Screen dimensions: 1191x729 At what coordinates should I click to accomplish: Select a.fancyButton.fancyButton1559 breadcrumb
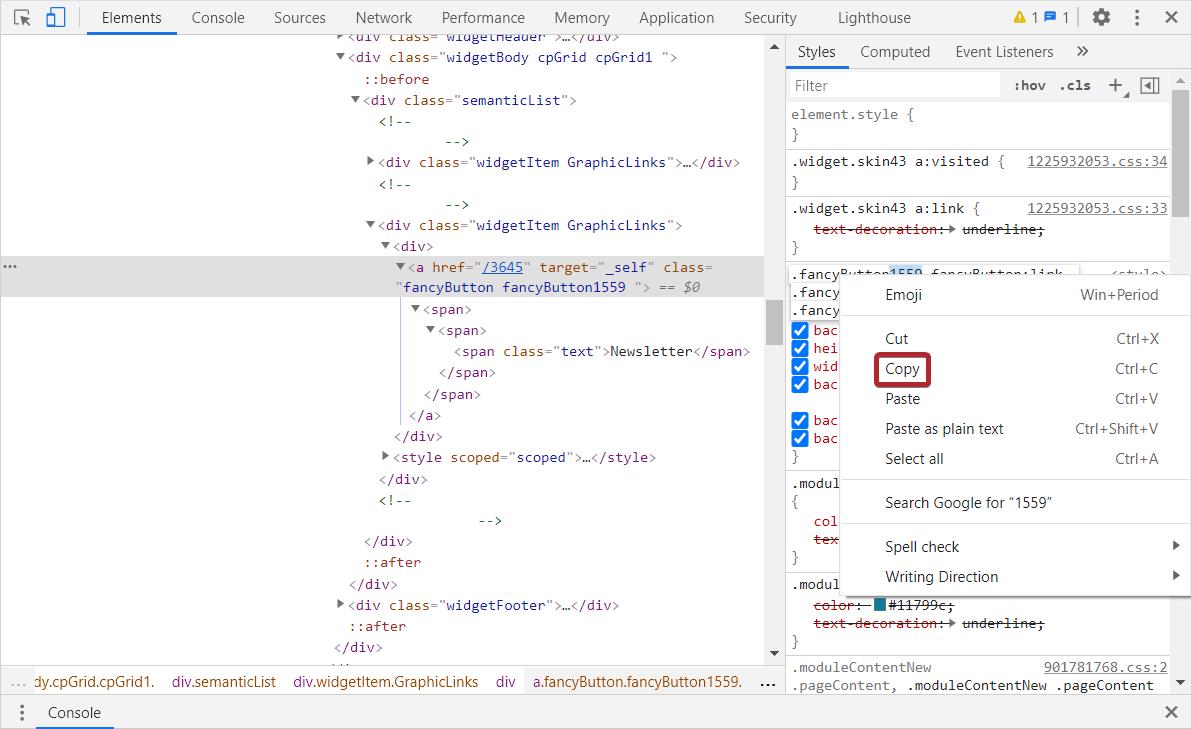tap(637, 682)
